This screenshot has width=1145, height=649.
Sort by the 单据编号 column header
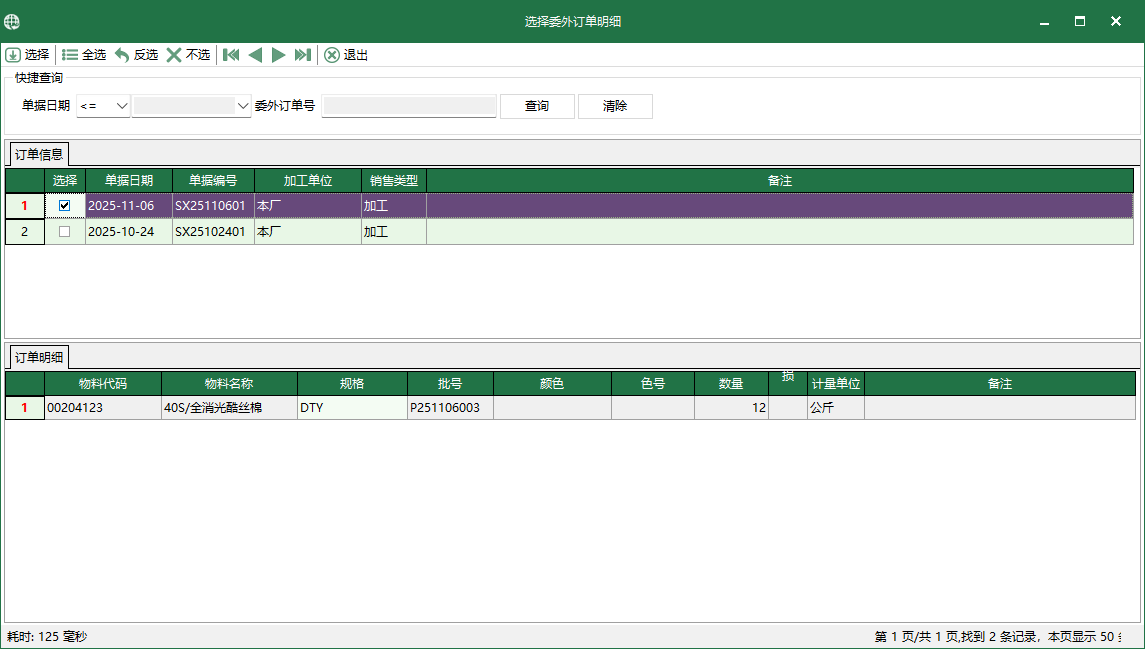[213, 181]
